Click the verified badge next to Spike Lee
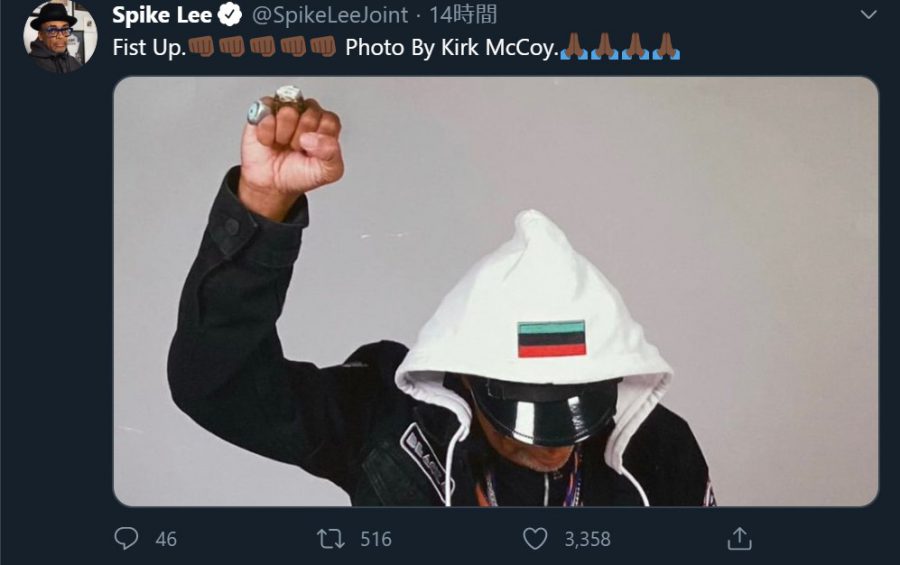The image size is (900, 565). click(230, 15)
